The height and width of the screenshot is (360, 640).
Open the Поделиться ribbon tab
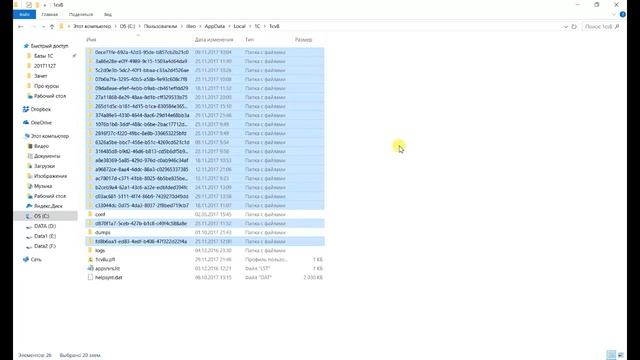click(81, 14)
